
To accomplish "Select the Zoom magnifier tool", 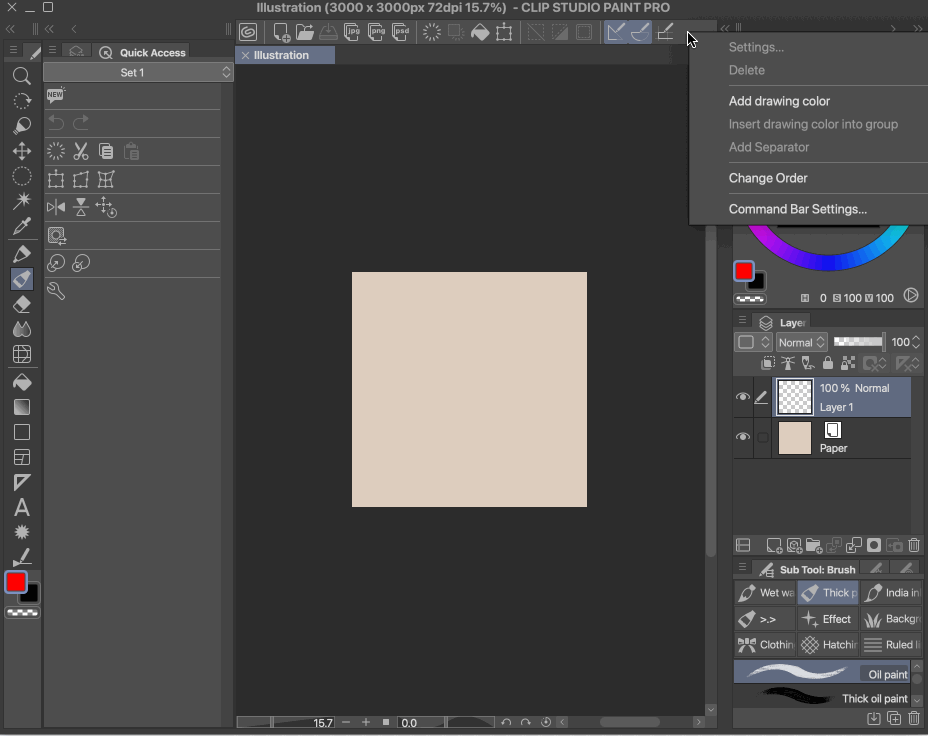I will coord(21,76).
